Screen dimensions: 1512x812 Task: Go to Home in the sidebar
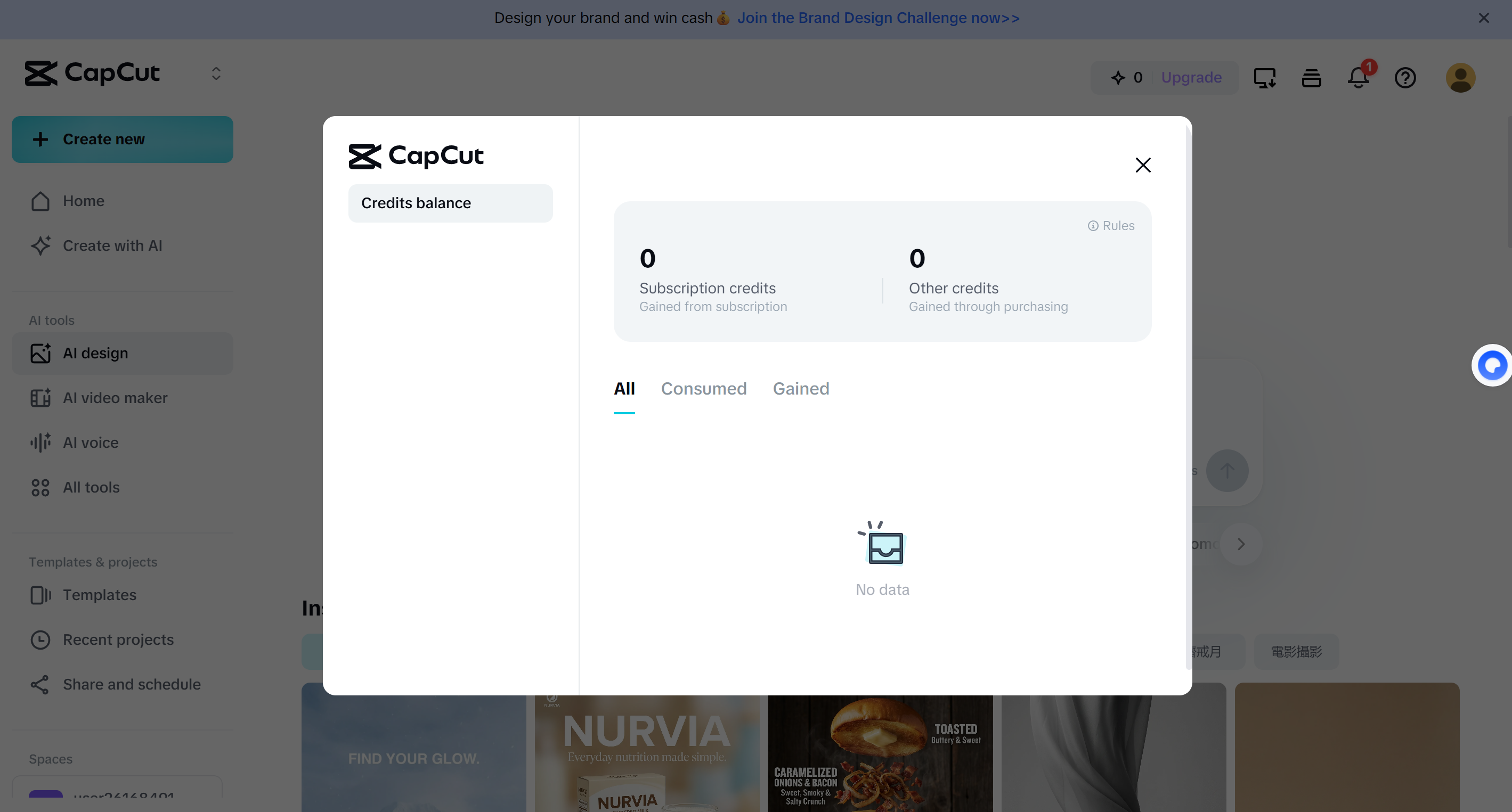tap(83, 201)
